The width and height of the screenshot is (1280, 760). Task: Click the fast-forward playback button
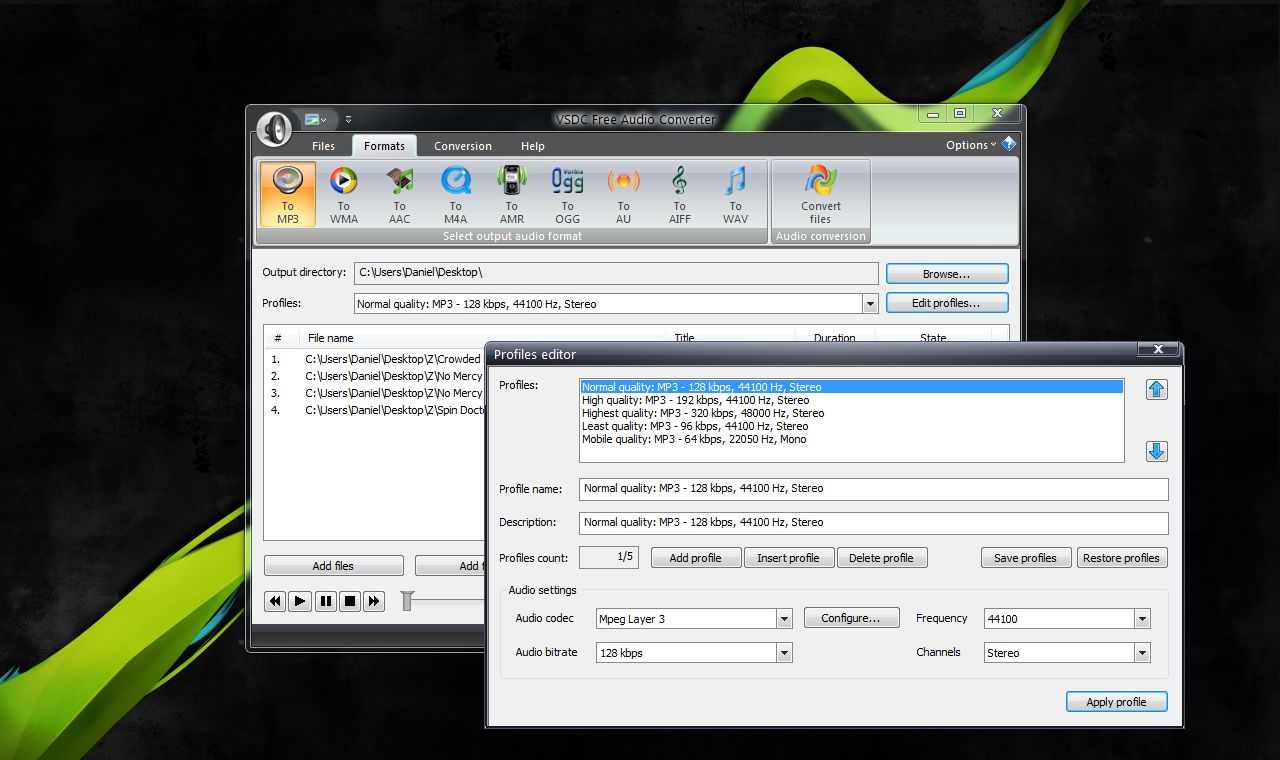point(374,601)
